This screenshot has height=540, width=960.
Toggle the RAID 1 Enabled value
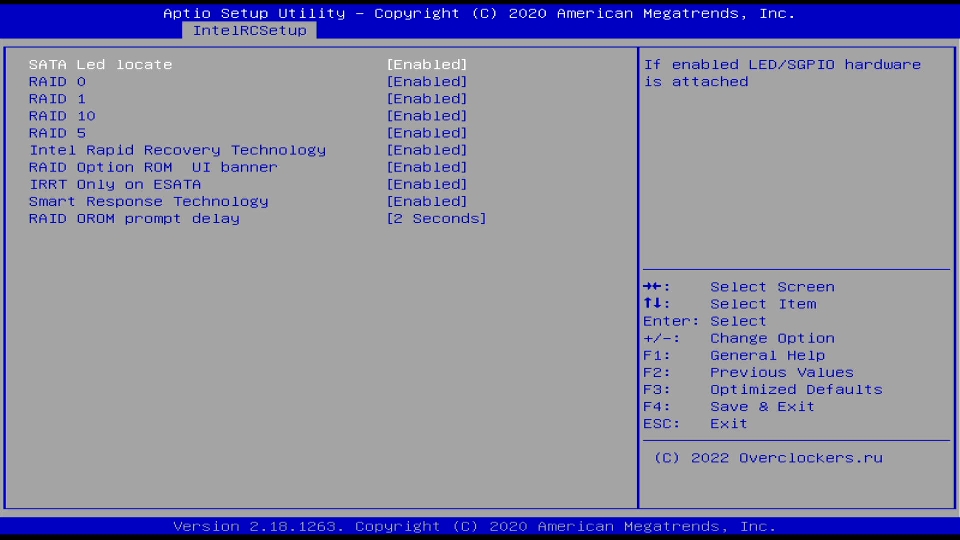[427, 99]
